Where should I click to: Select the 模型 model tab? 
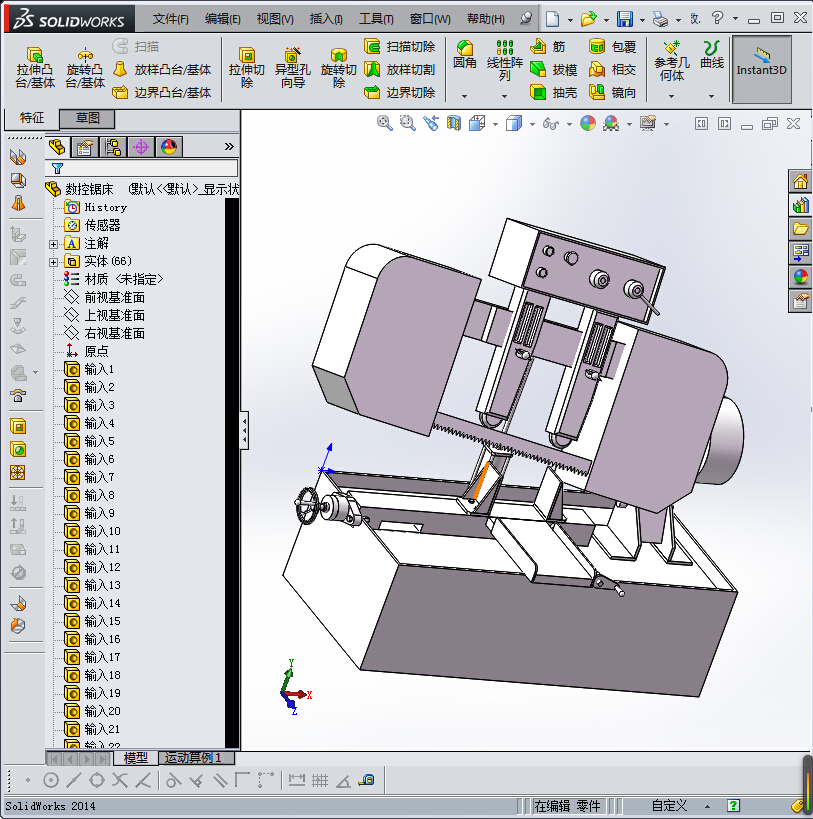pyautogui.click(x=135, y=757)
